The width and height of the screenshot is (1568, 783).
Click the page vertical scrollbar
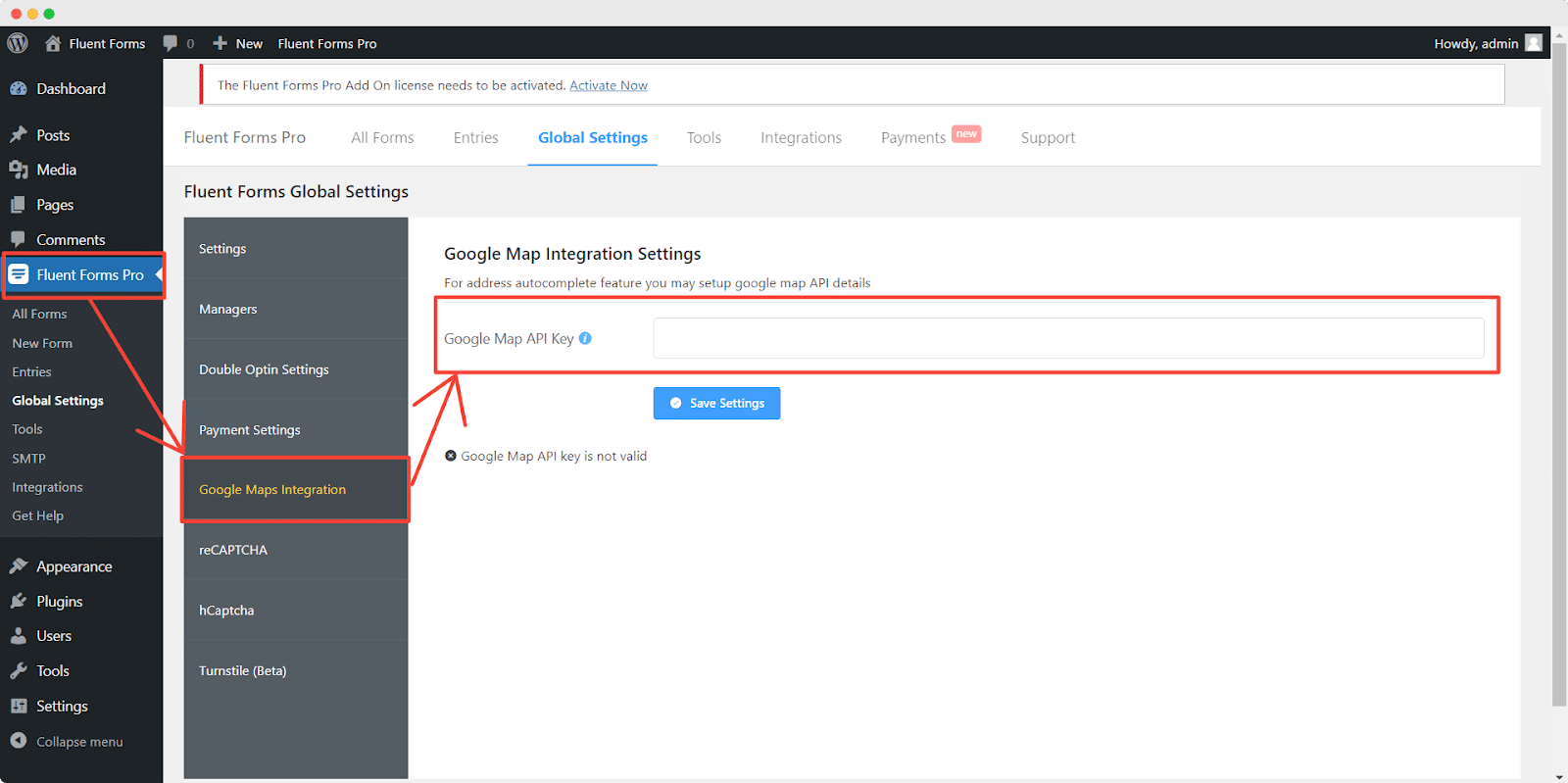pos(1559,372)
